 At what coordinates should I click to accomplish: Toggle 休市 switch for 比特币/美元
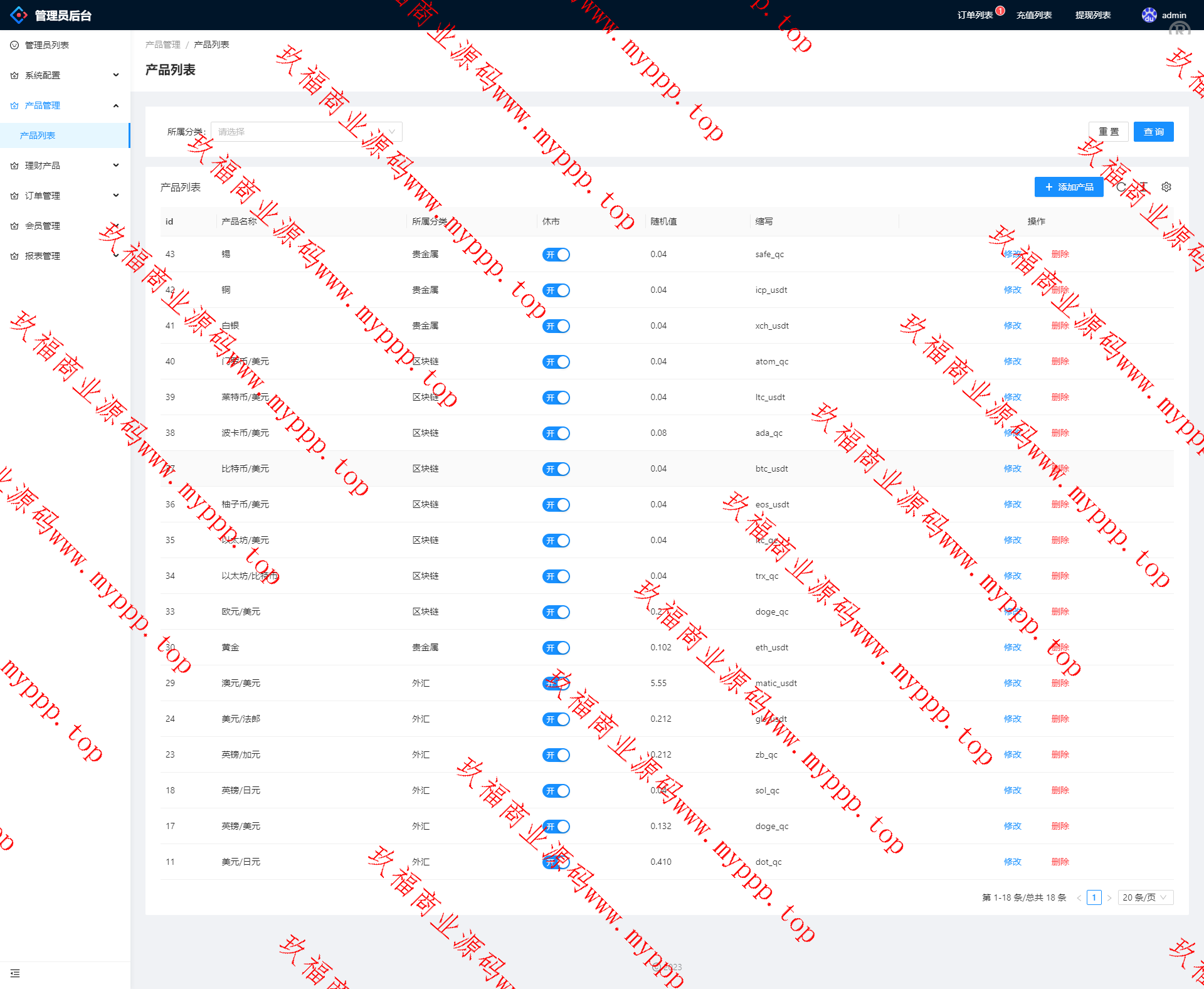(x=556, y=469)
